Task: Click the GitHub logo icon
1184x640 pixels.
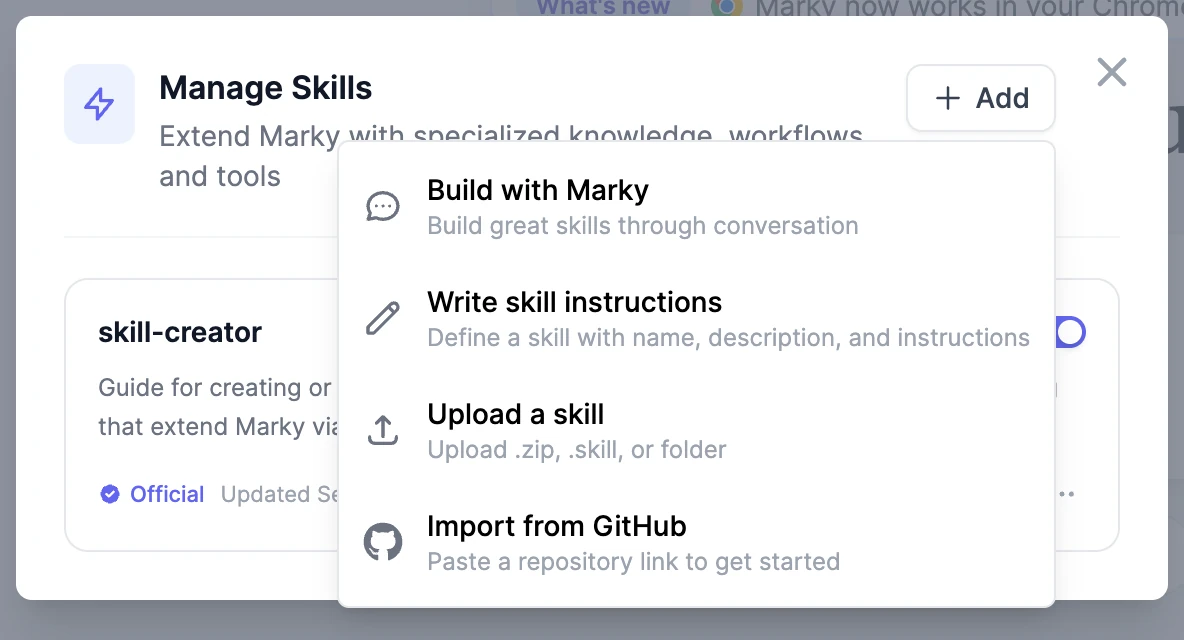Action: [383, 542]
